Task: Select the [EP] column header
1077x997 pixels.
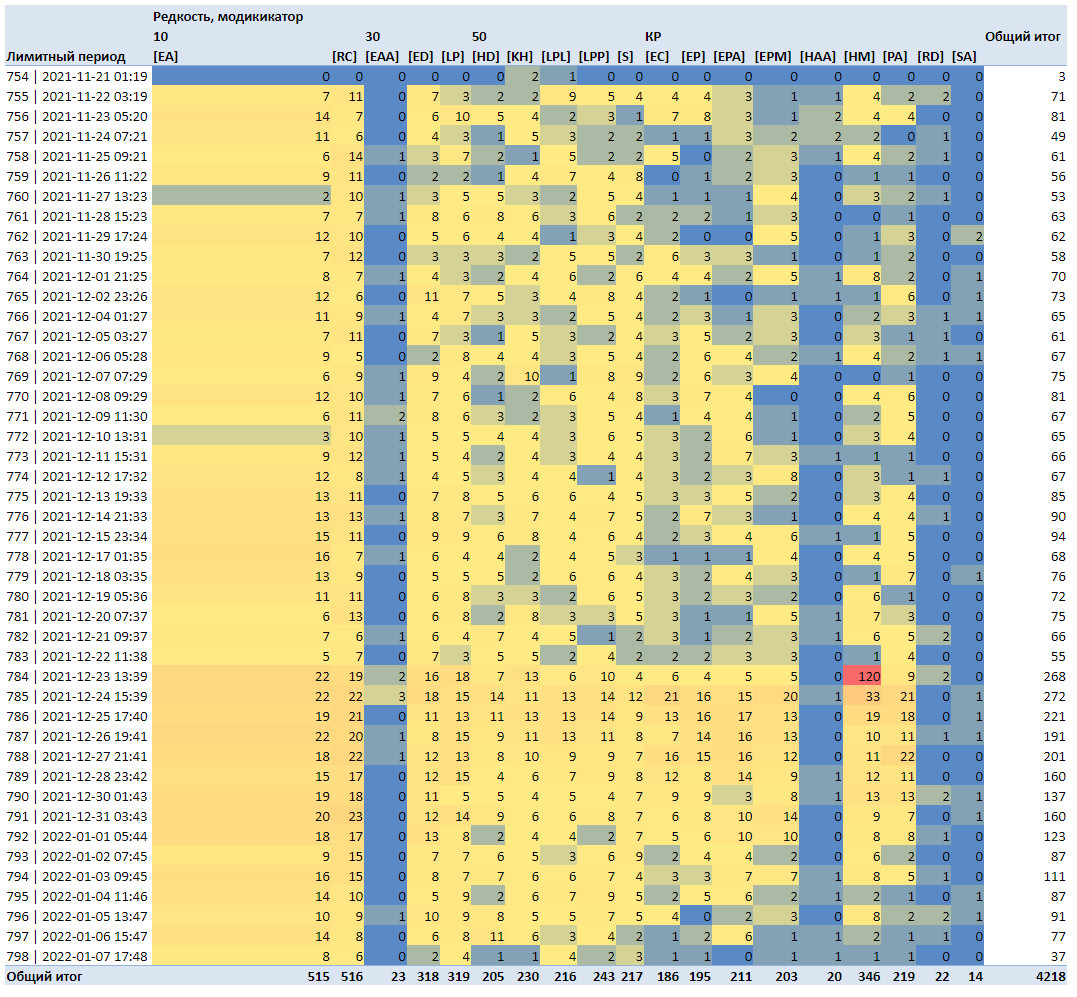Action: coord(693,56)
